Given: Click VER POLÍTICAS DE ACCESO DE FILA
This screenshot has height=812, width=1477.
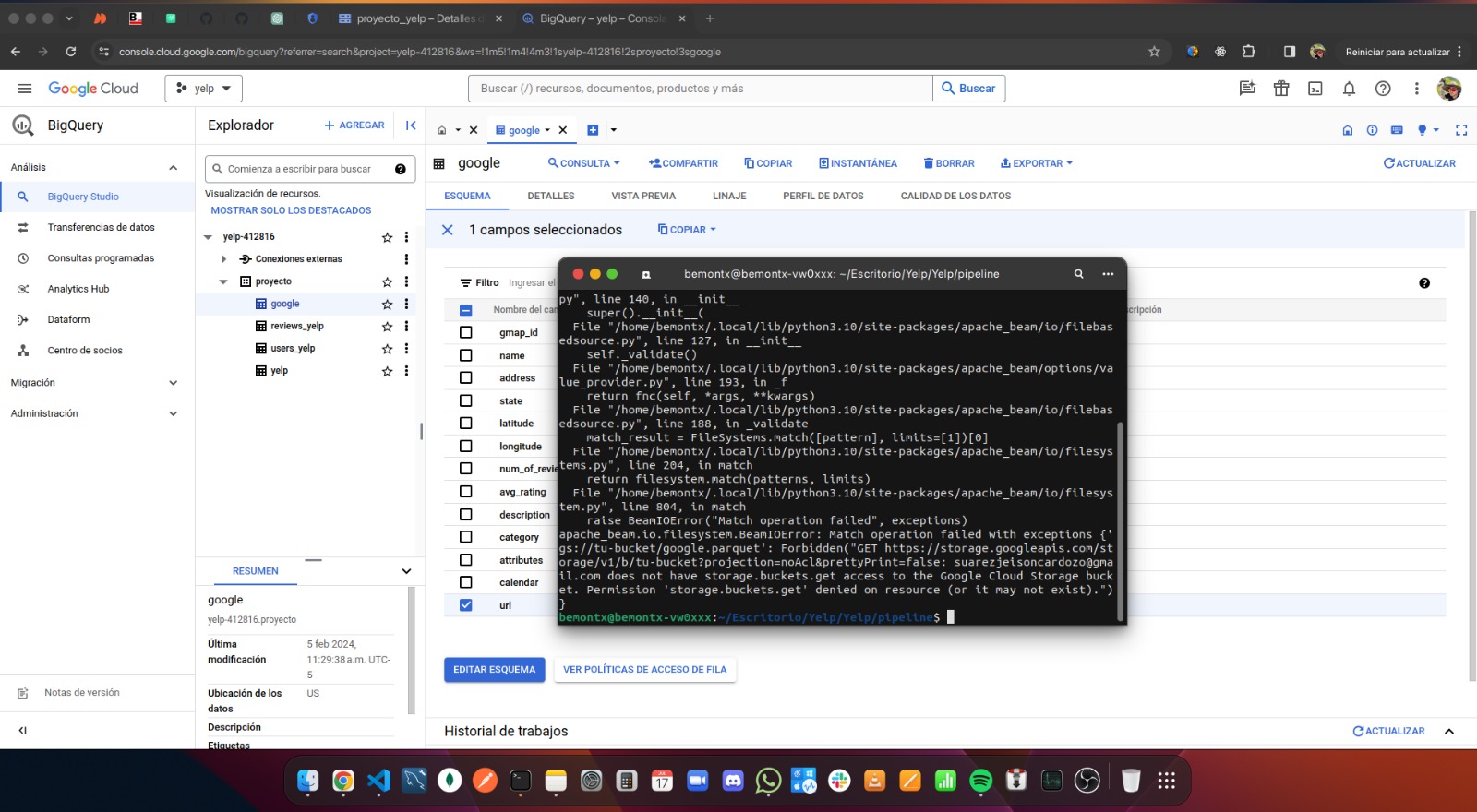Looking at the screenshot, I should [x=644, y=670].
